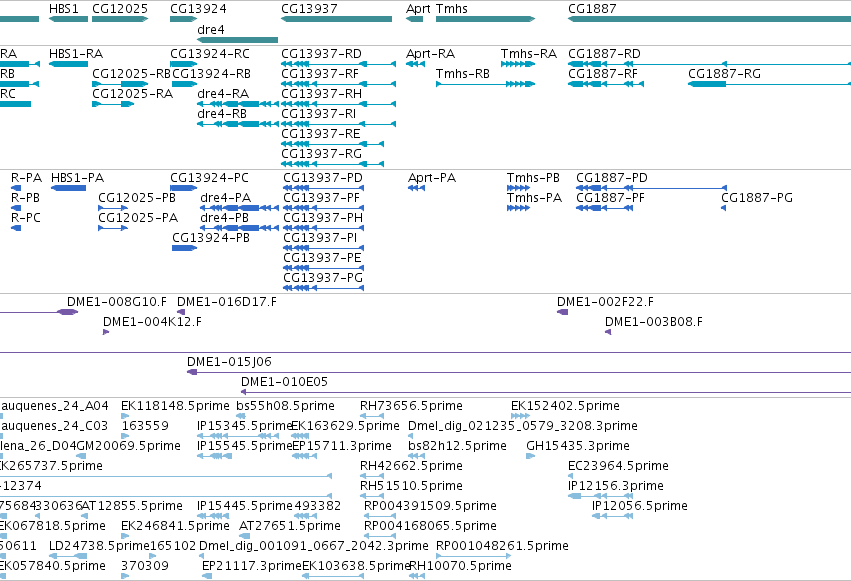The height and width of the screenshot is (581, 851).
Task: Select transcript CG13937-RF
Action: tap(339, 84)
